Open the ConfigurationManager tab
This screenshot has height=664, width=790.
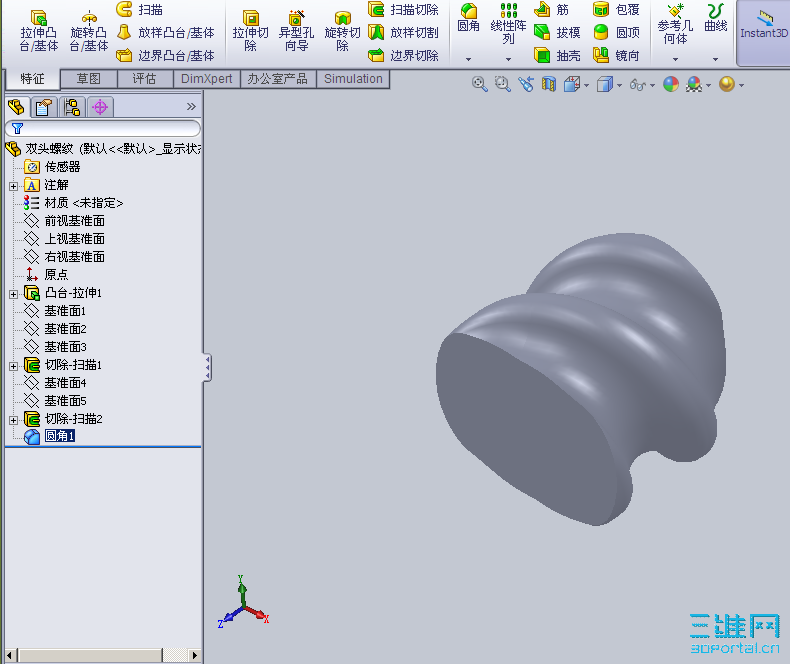tap(72, 107)
